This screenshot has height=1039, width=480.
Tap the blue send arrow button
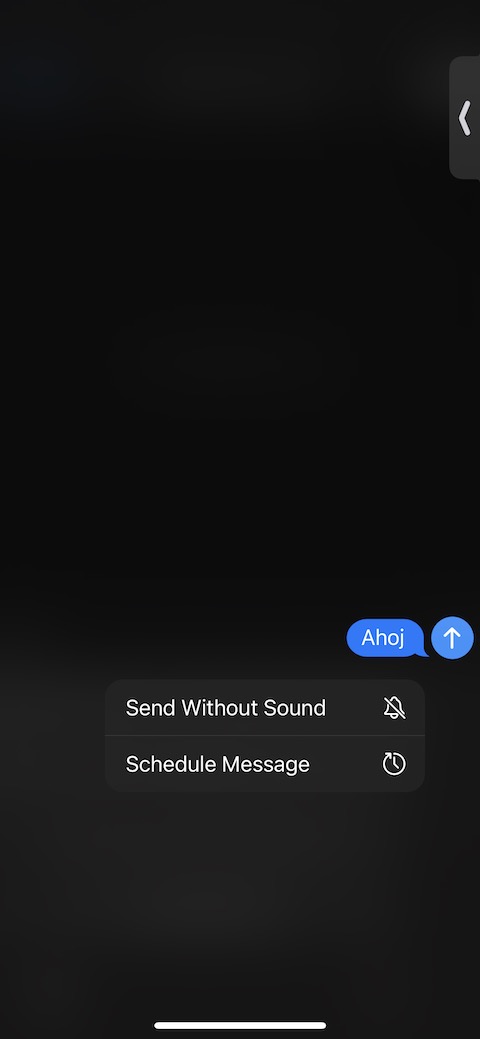(452, 638)
